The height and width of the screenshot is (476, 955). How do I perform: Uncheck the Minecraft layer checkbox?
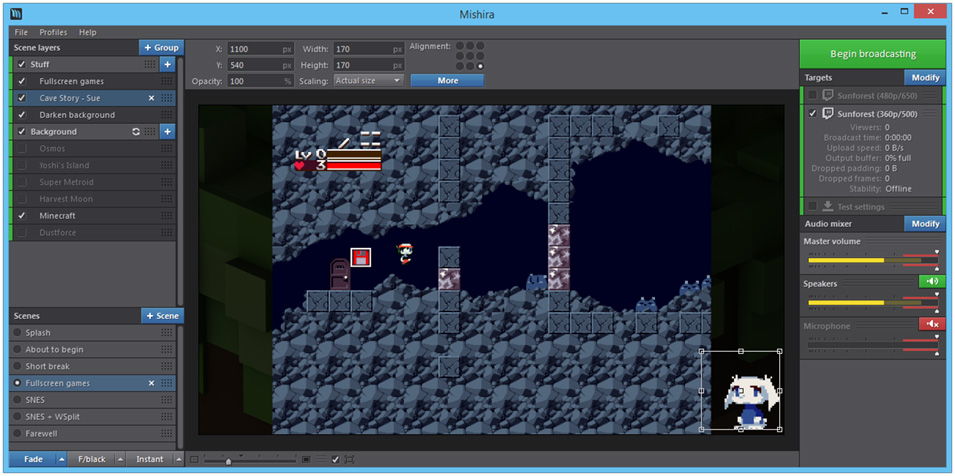pos(22,215)
